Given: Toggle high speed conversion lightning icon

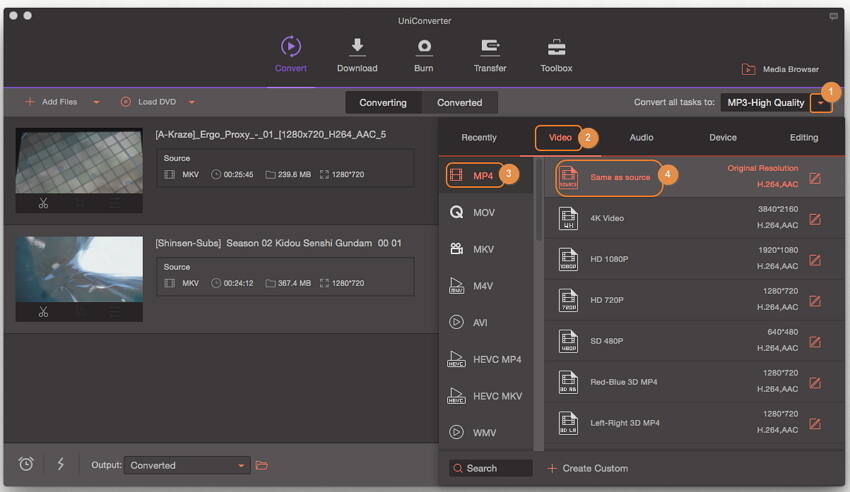Looking at the screenshot, I should [61, 464].
